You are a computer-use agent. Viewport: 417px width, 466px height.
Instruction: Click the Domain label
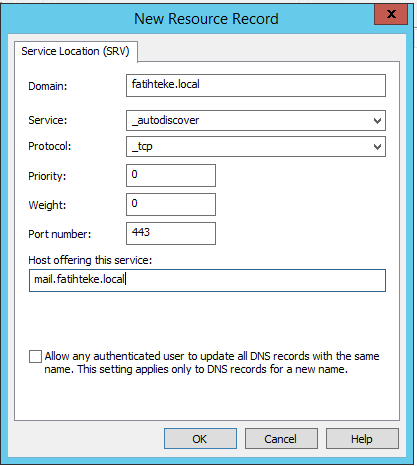48,86
